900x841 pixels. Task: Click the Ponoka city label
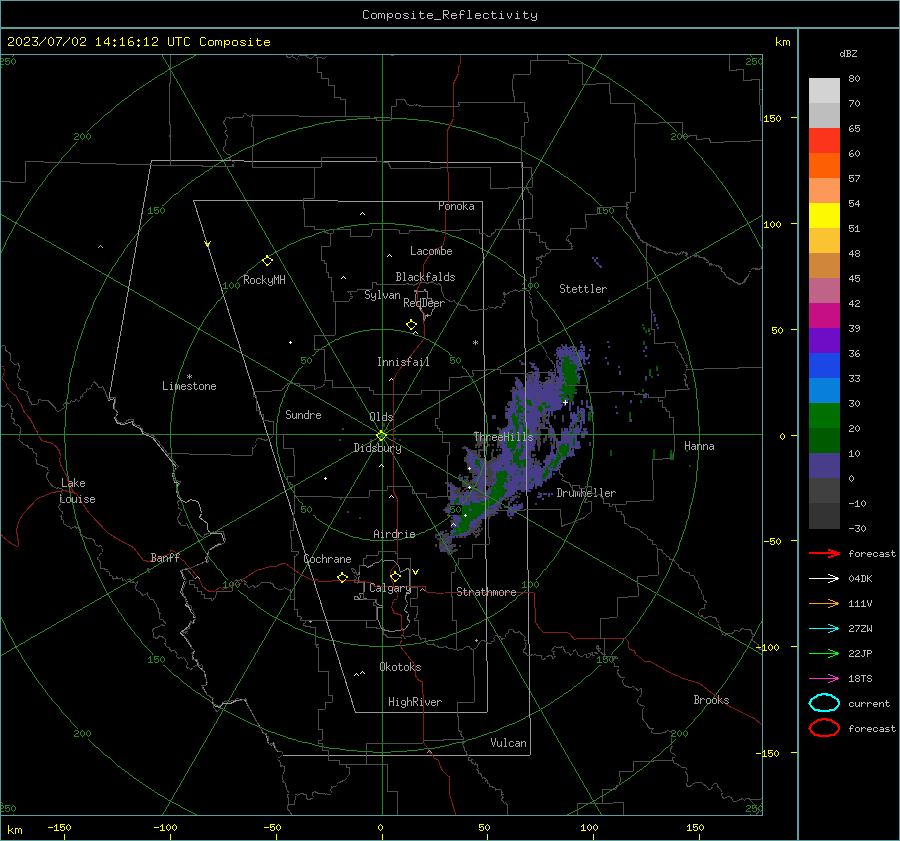tap(456, 206)
